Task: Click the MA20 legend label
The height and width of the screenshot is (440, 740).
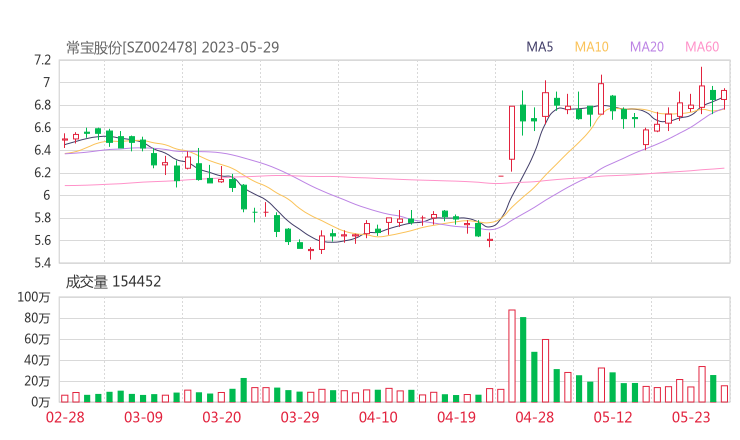Action: (647, 47)
